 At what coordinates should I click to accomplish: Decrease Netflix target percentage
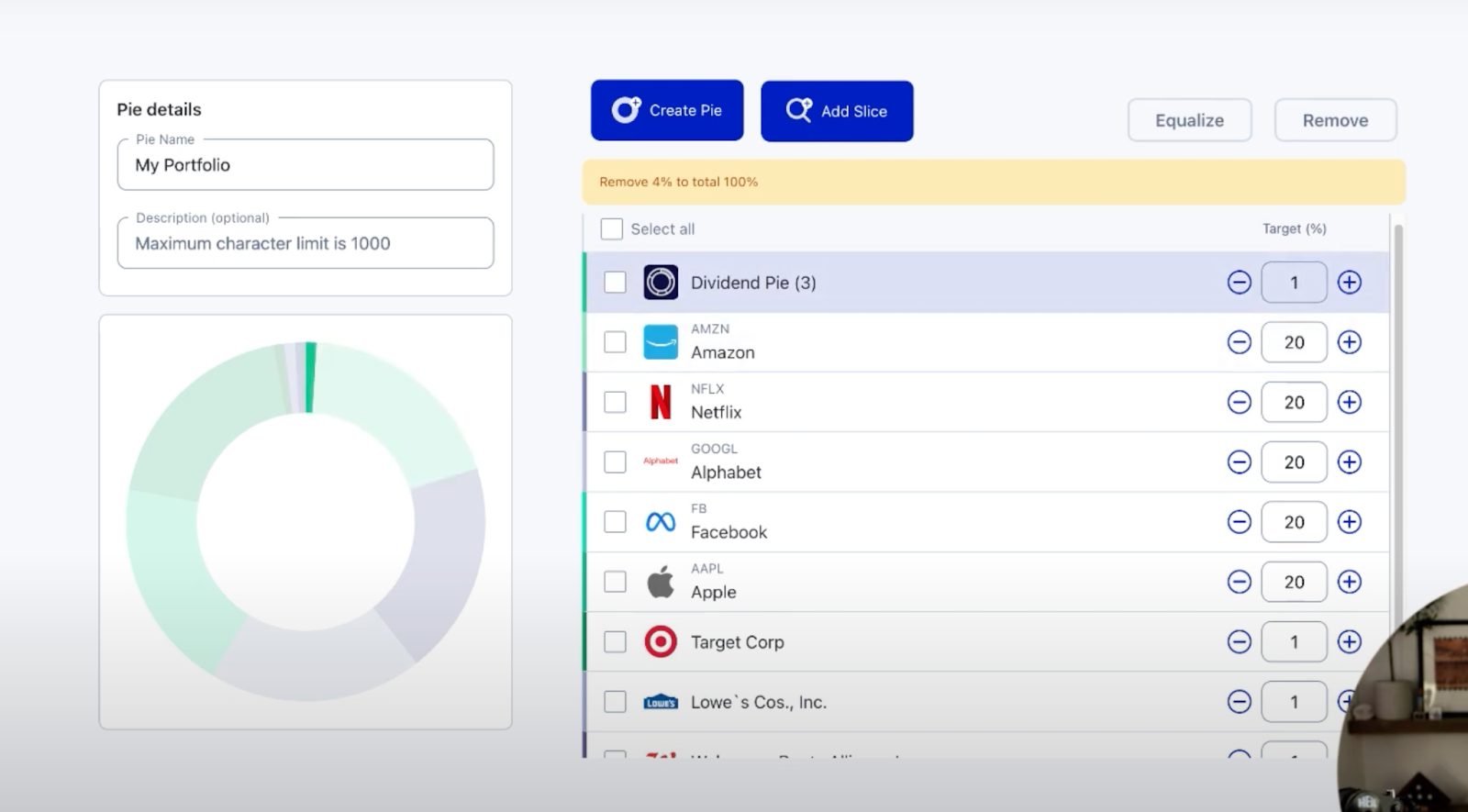(1240, 402)
